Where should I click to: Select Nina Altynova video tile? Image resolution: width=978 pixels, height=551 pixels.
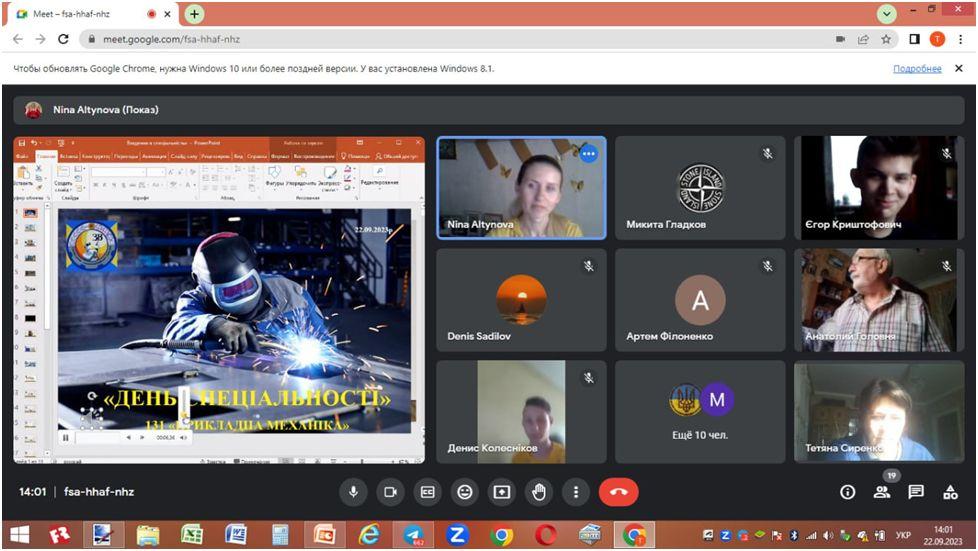tap(521, 188)
